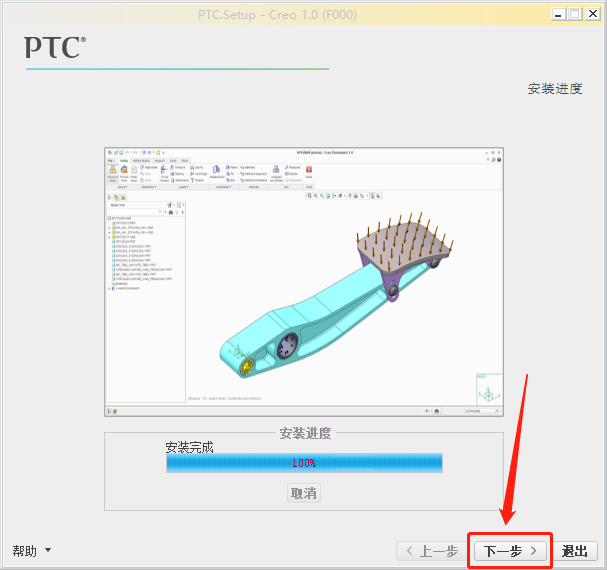
Task: Expand the Loads group arrow in preview
Action: click(188, 187)
